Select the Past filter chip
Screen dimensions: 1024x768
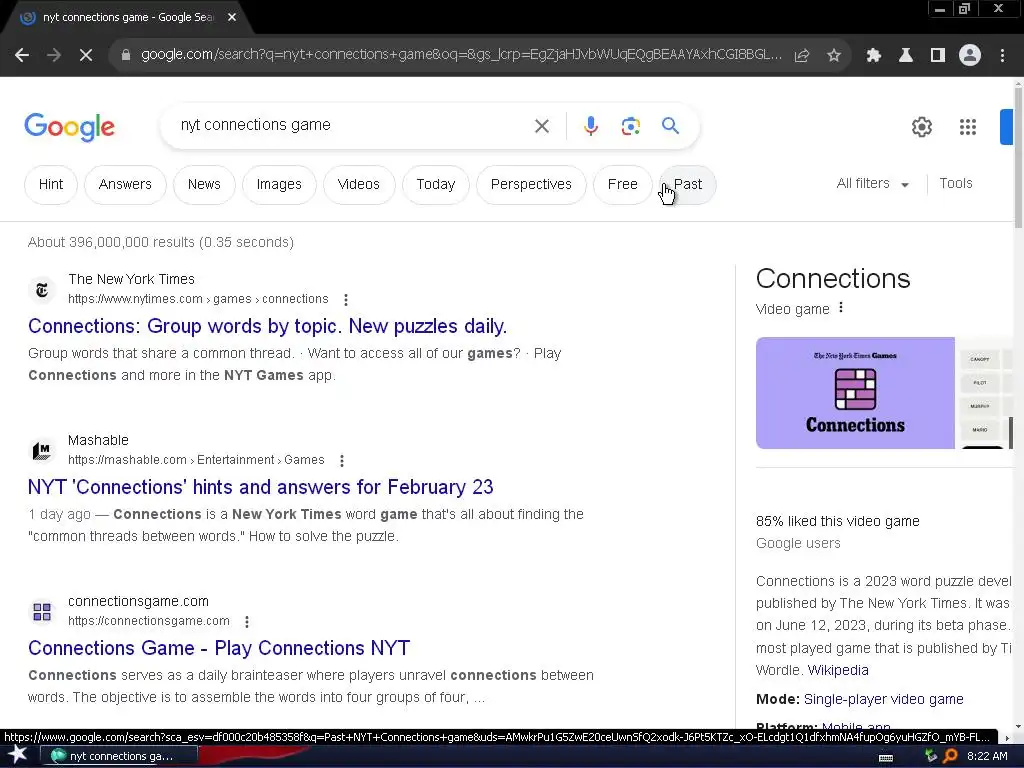point(688,185)
